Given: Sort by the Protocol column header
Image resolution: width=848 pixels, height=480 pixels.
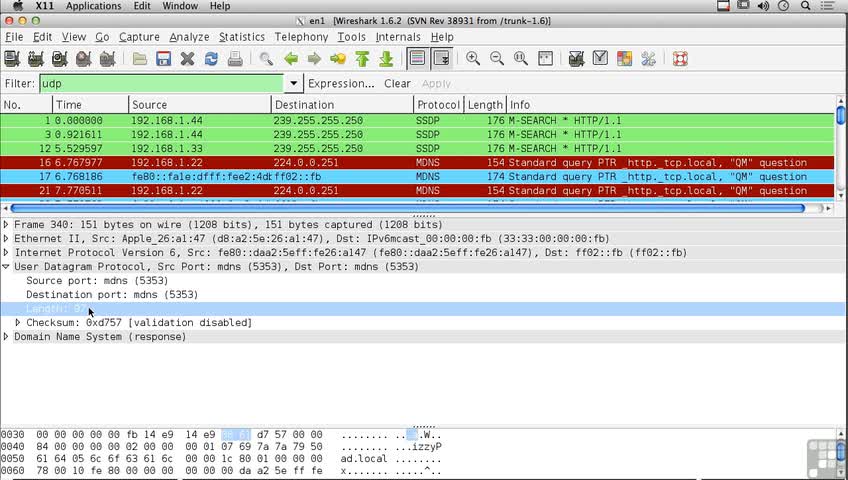Looking at the screenshot, I should (x=439, y=105).
